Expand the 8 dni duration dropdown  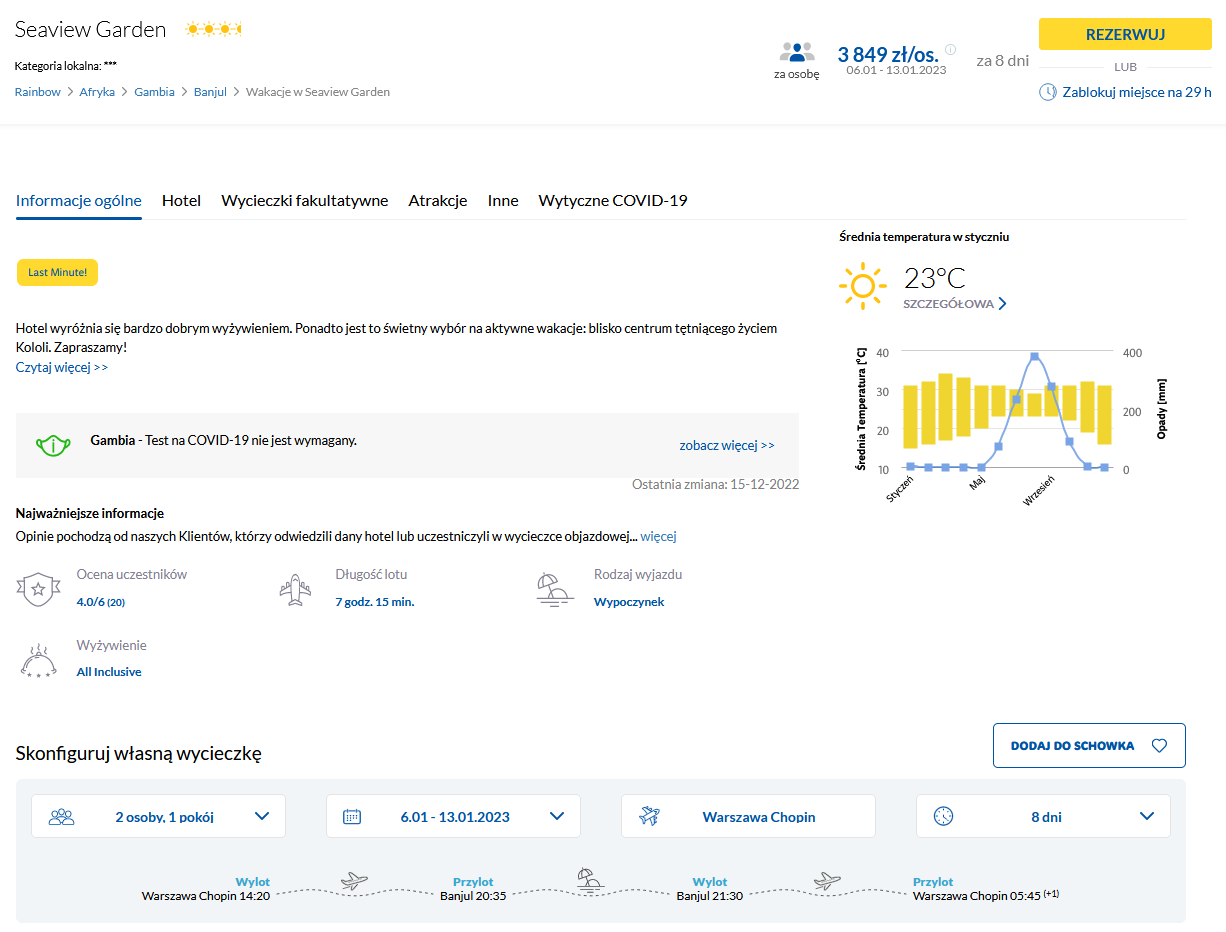(1146, 816)
